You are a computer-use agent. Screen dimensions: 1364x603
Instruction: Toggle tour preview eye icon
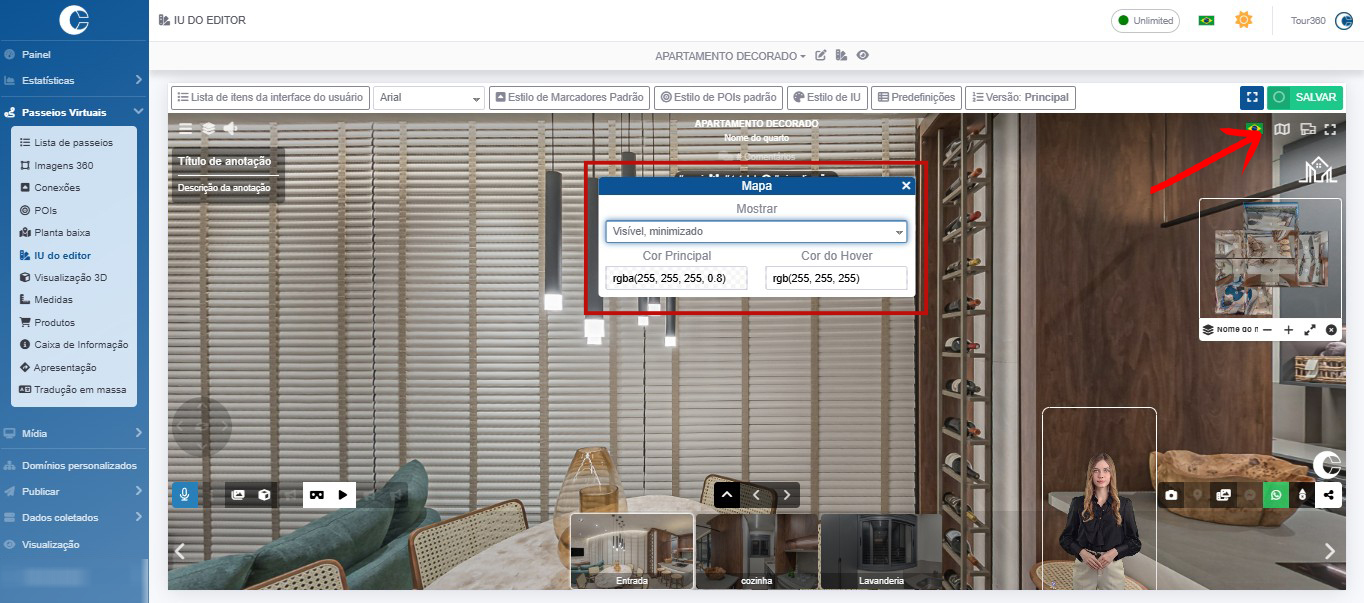tap(862, 56)
